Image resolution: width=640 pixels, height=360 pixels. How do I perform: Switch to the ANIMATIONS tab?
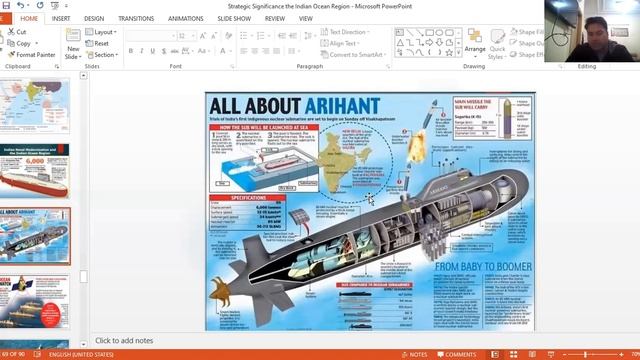tap(186, 18)
